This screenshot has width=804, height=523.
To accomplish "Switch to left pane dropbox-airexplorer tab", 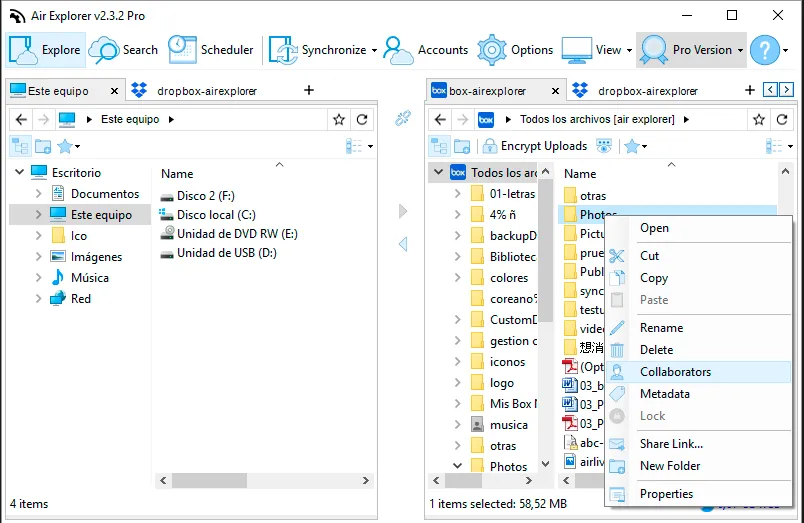I will [x=207, y=91].
